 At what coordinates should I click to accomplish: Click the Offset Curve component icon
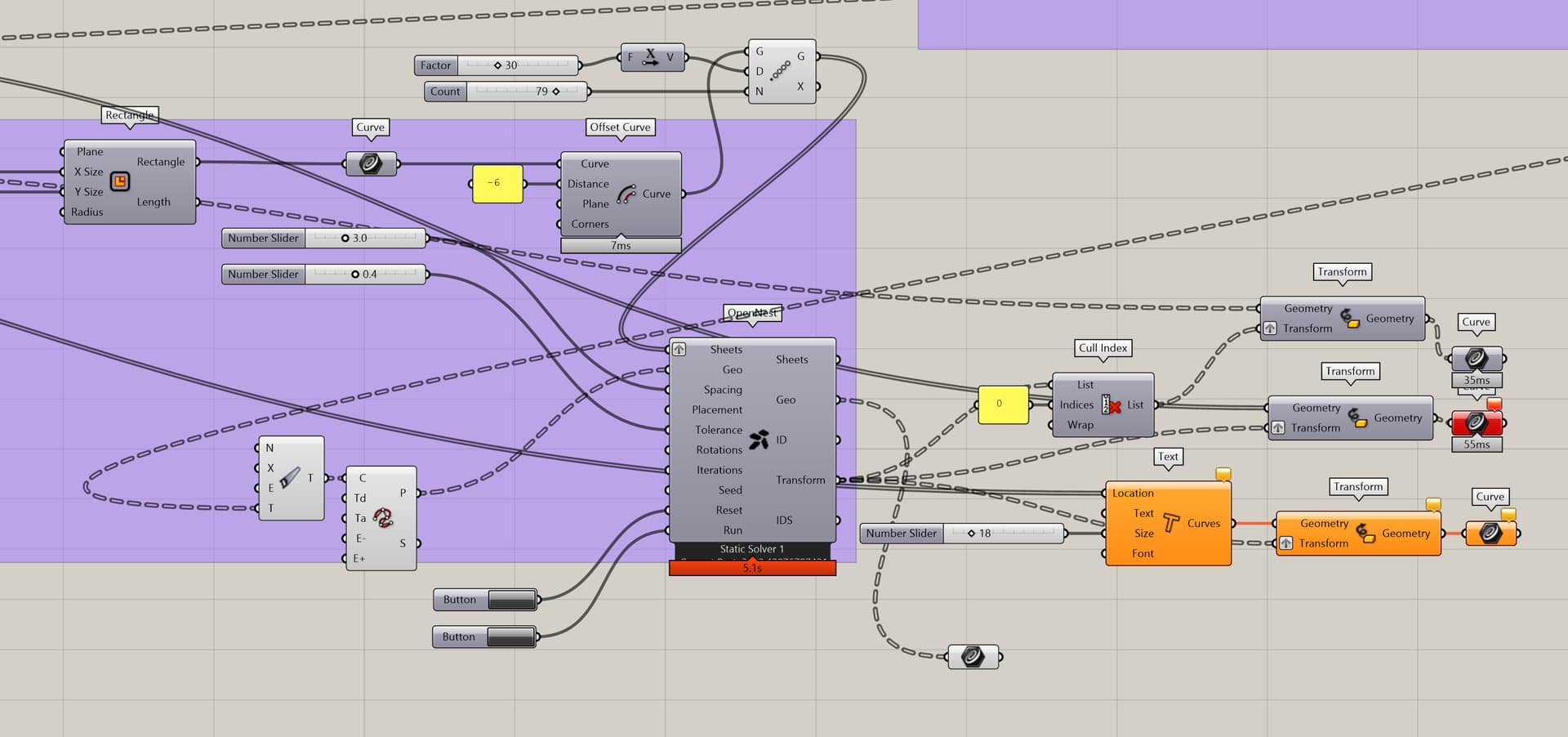626,194
